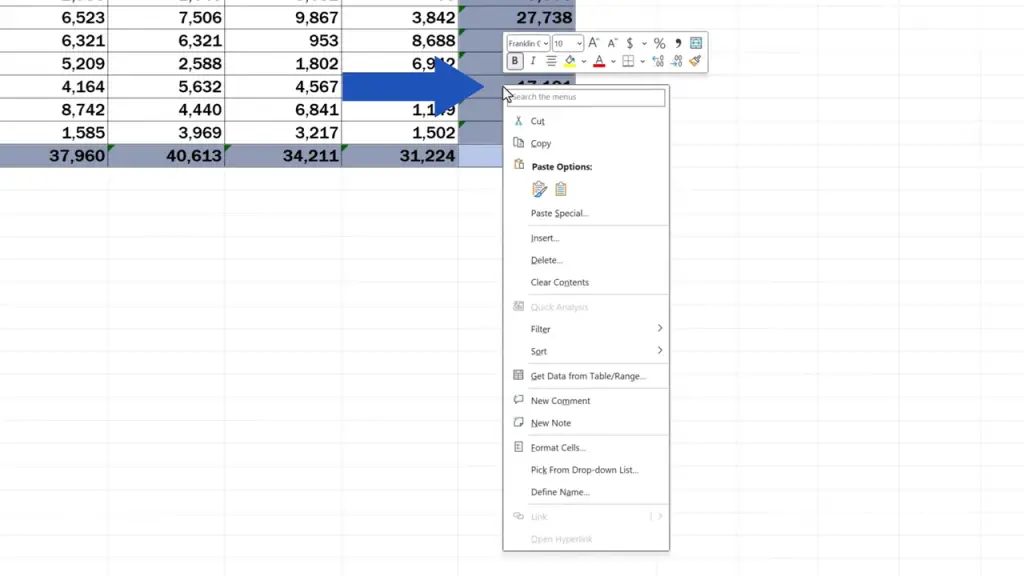The width and height of the screenshot is (1024, 576).
Task: Apply yellow fill color swatch
Action: click(570, 61)
